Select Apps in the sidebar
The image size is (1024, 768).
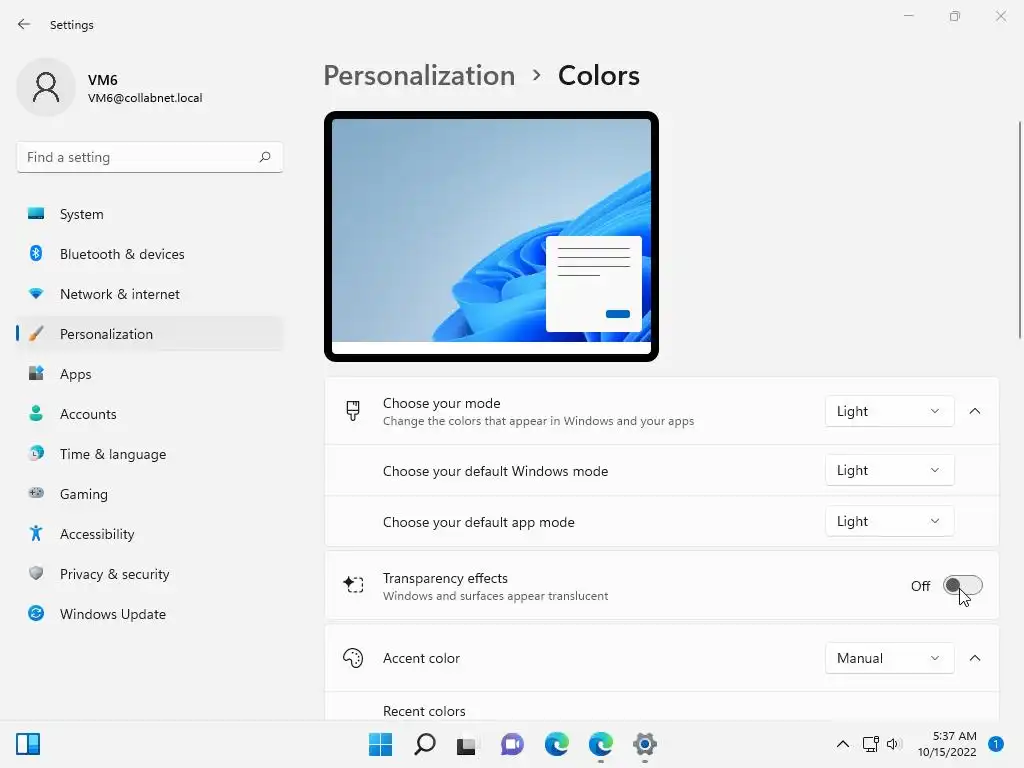[x=150, y=374]
